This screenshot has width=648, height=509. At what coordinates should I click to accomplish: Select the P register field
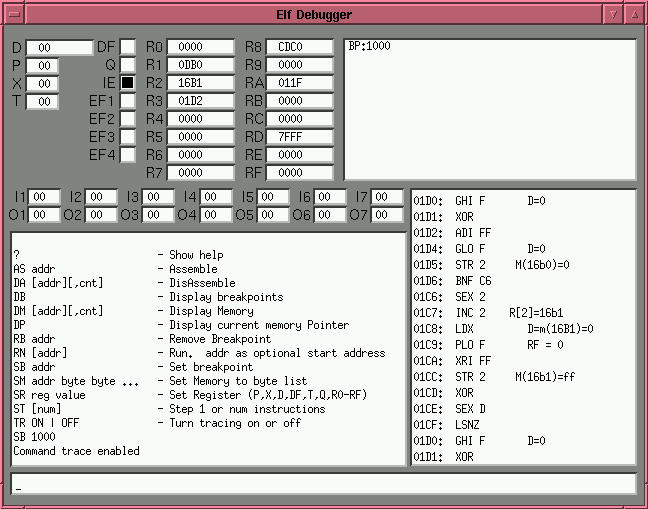(42, 65)
